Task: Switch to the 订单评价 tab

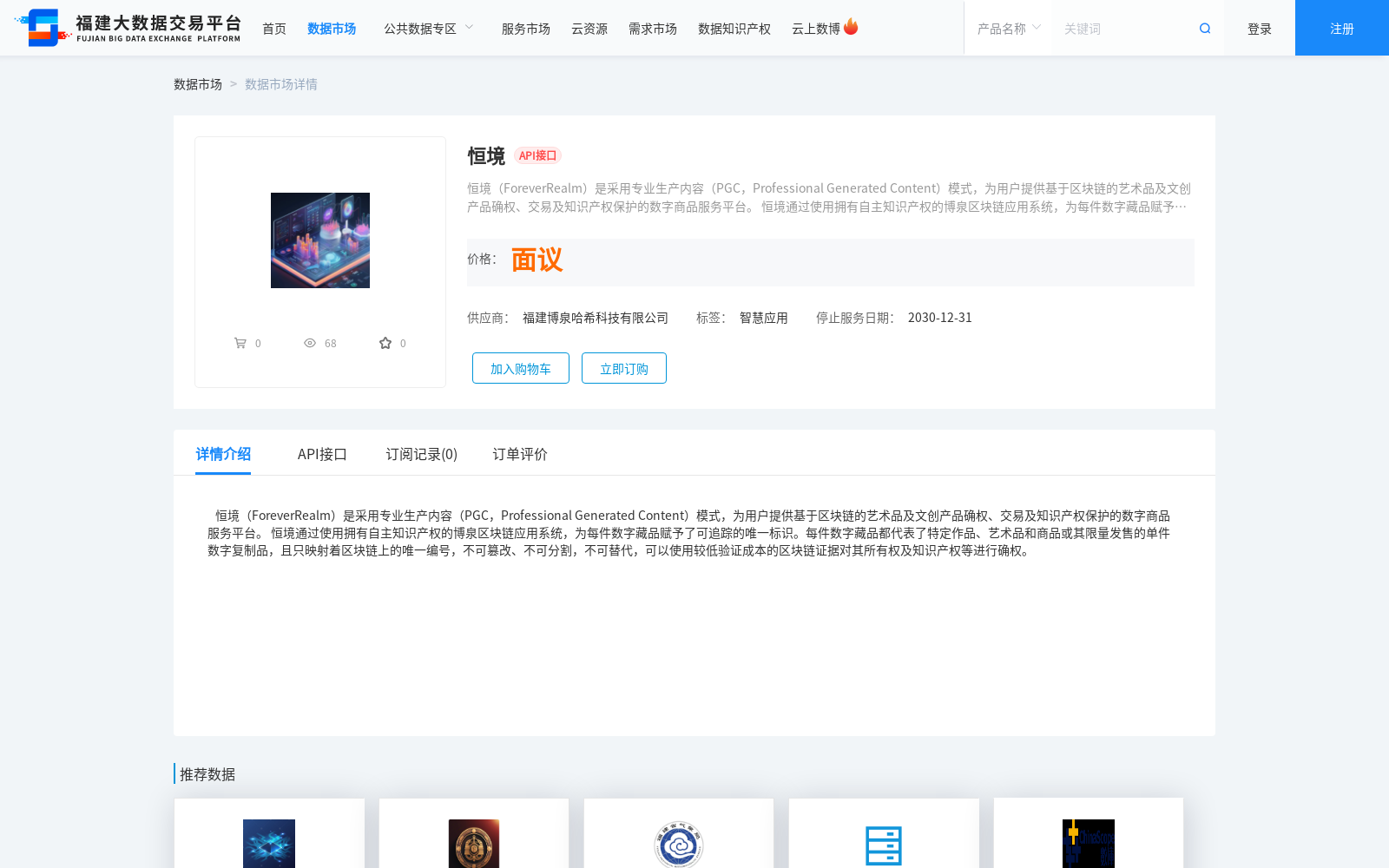Action: tap(518, 453)
